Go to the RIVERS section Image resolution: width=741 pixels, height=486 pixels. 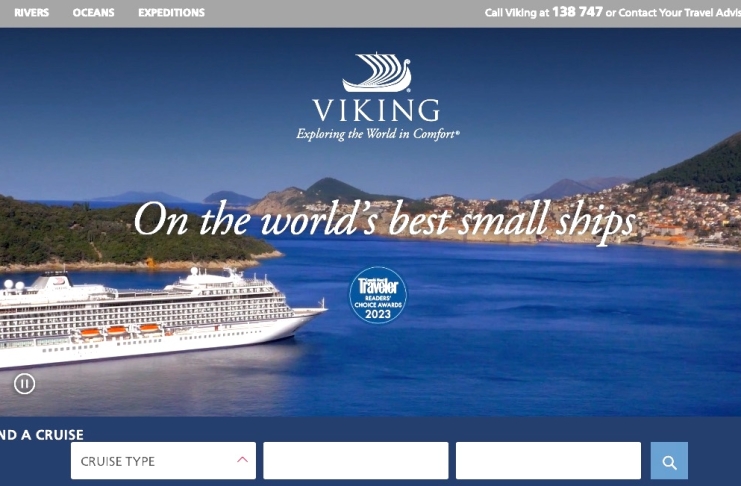click(32, 13)
